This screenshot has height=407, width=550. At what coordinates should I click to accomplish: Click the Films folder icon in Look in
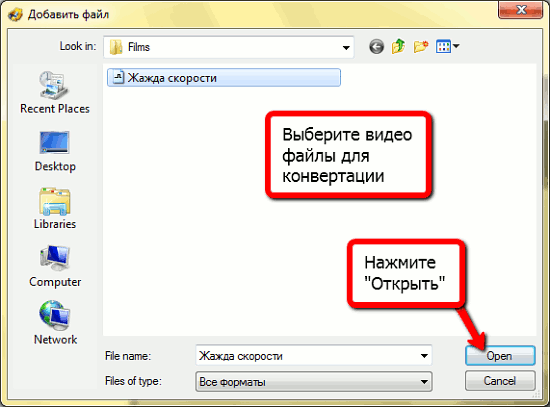[x=116, y=47]
